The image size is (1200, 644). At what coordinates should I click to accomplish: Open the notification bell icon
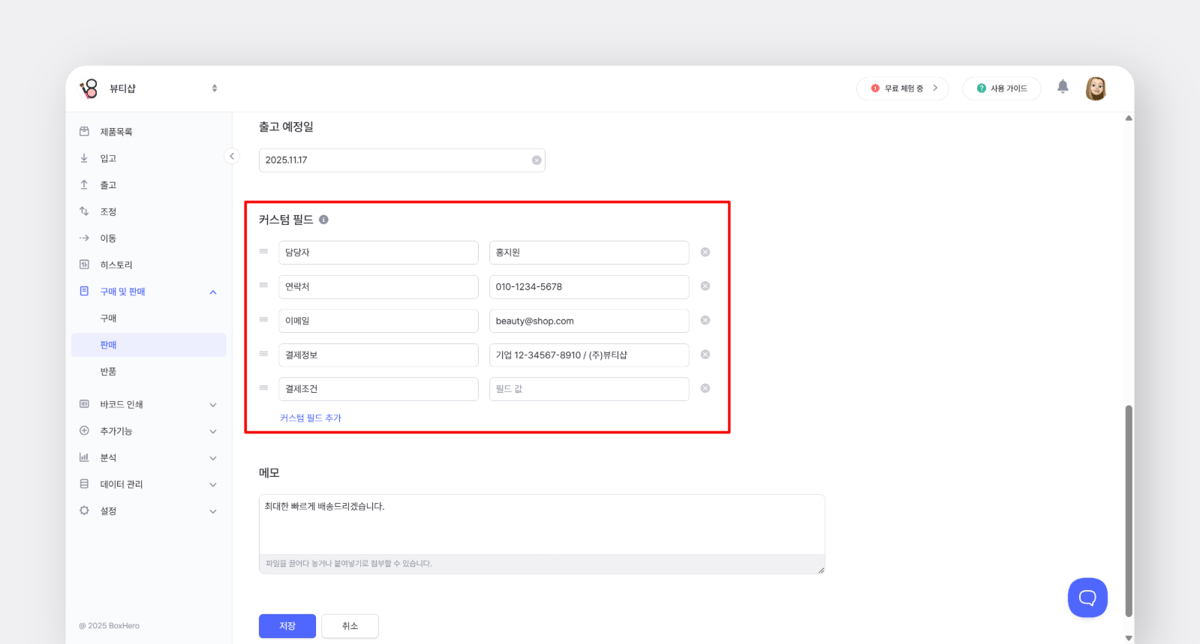point(1063,88)
